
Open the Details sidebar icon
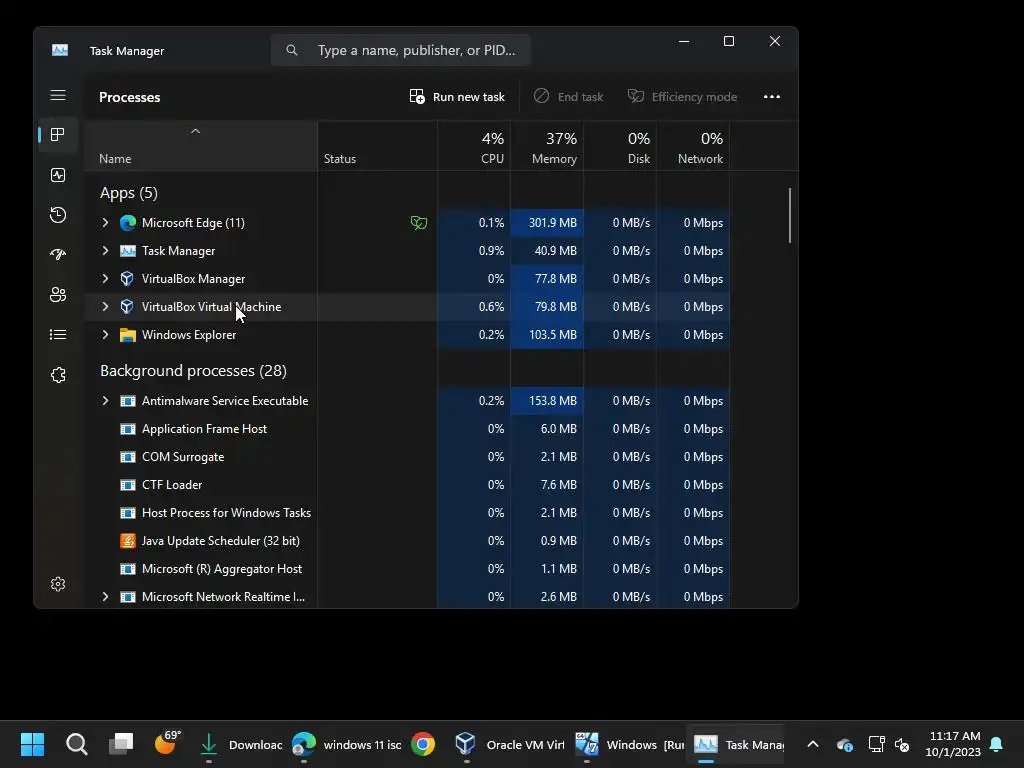pyautogui.click(x=58, y=334)
